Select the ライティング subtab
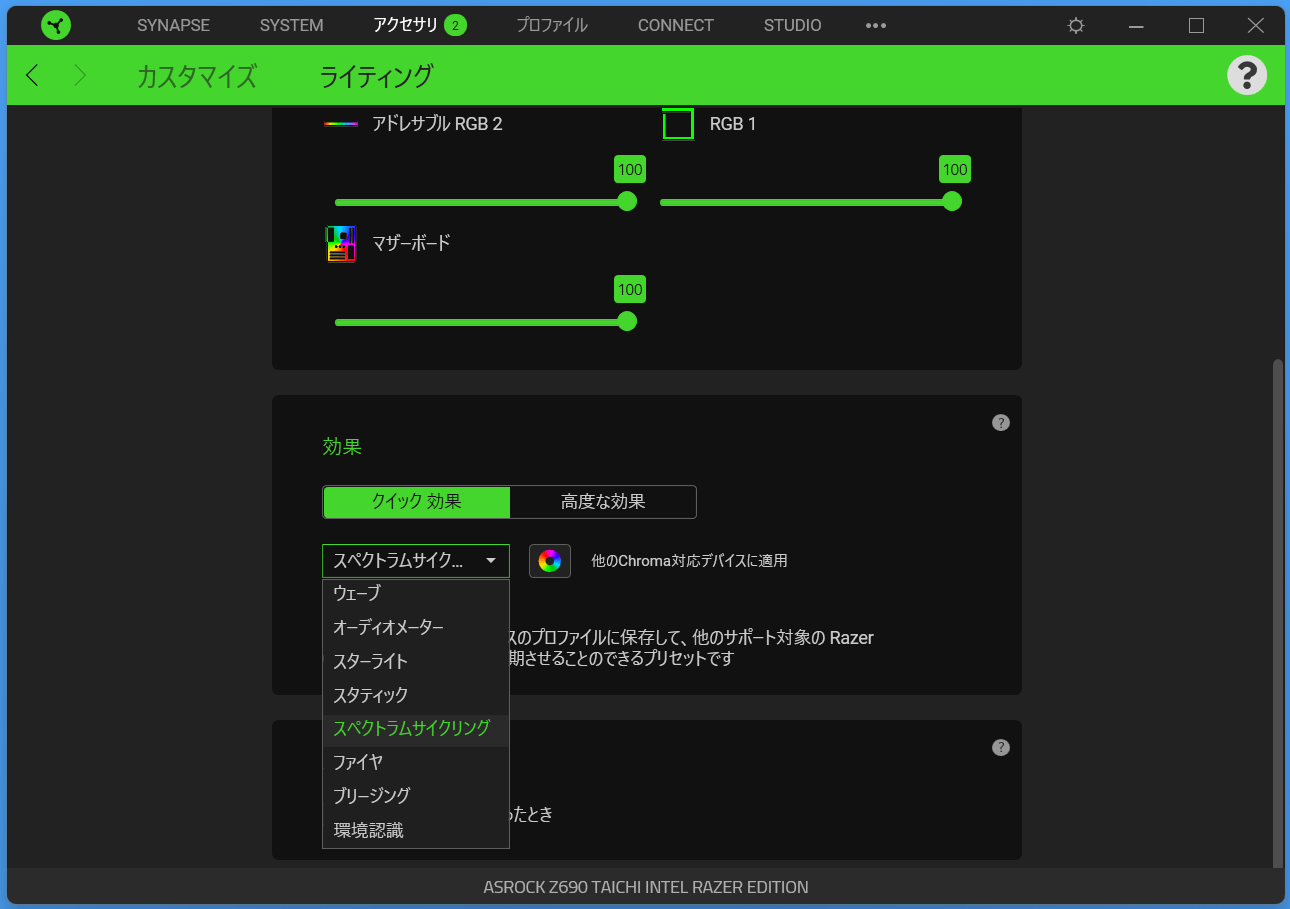Screen dimensions: 1290x909 click(x=376, y=76)
